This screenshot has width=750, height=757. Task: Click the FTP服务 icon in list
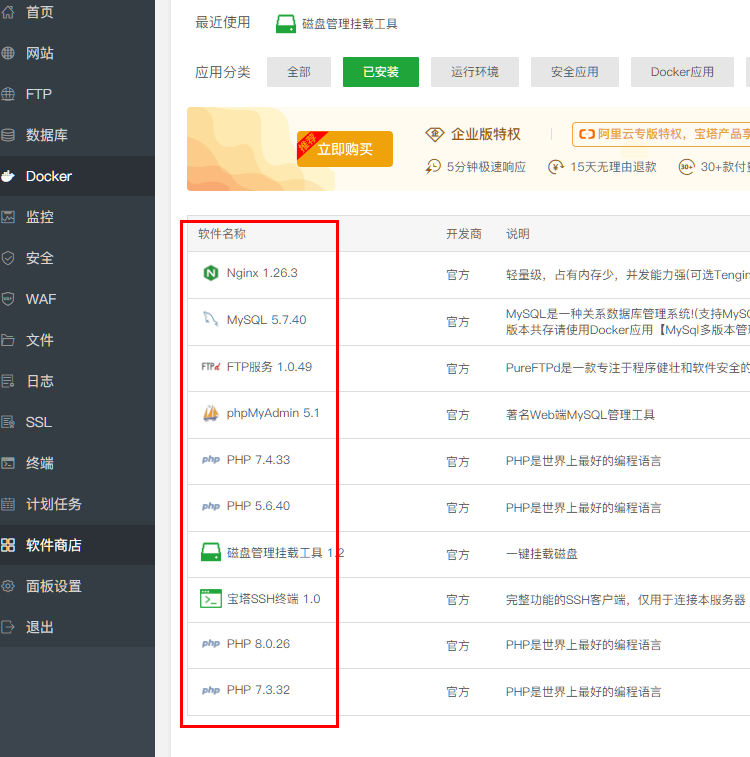[210, 367]
